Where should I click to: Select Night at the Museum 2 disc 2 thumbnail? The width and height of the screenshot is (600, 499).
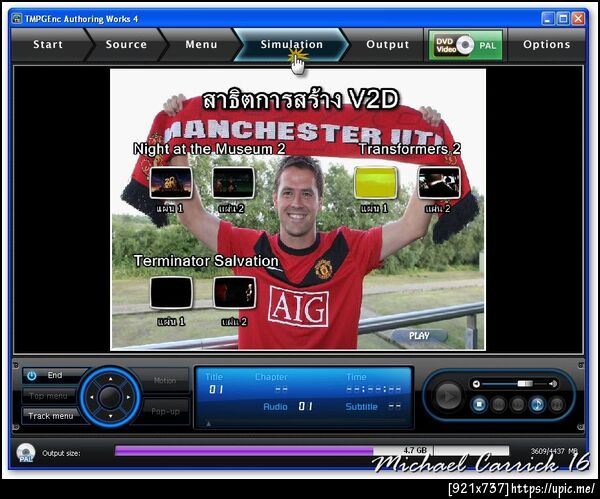[x=233, y=183]
